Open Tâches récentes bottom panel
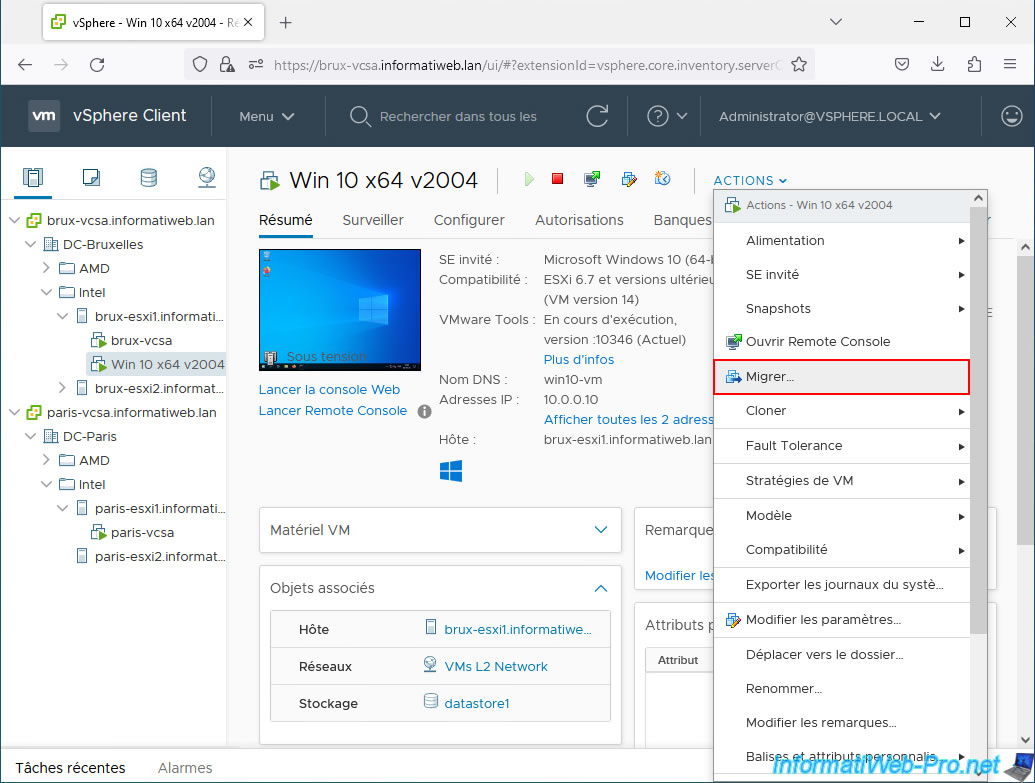This screenshot has width=1035, height=783. (x=70, y=768)
